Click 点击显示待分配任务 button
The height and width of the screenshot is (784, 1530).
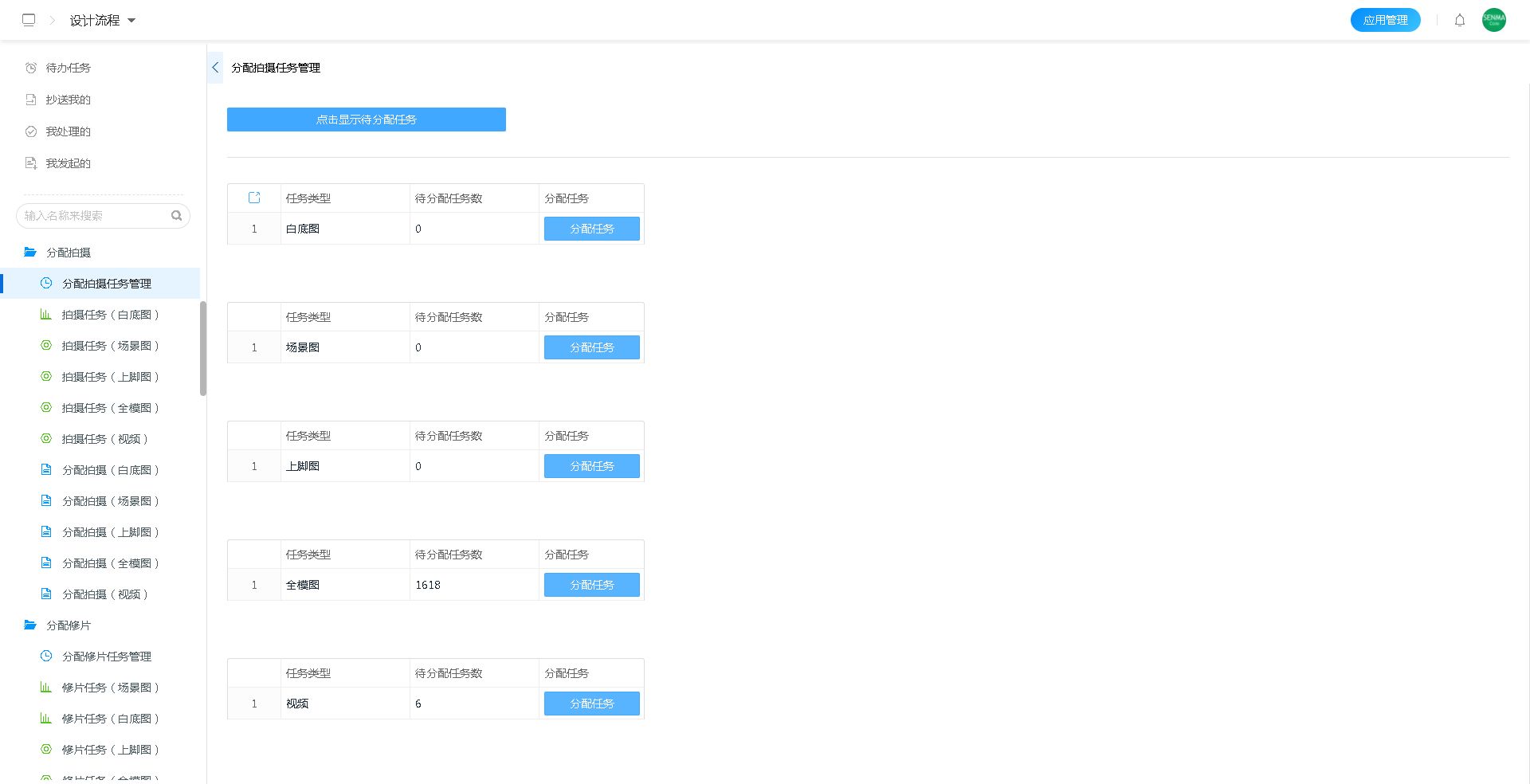point(366,120)
